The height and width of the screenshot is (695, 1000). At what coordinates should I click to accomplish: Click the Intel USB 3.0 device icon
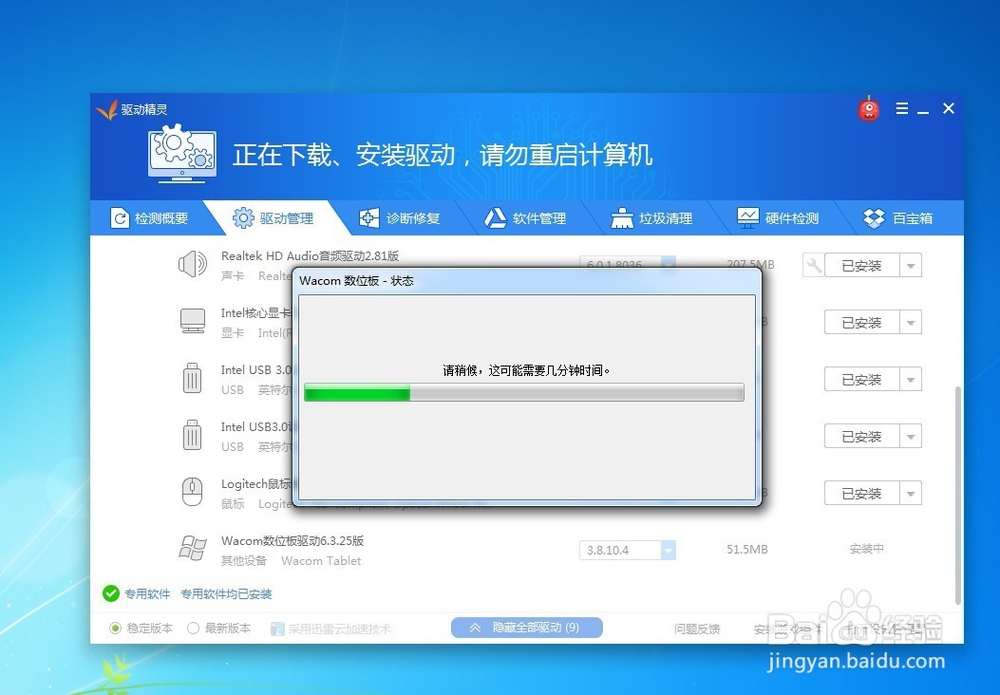tap(192, 378)
